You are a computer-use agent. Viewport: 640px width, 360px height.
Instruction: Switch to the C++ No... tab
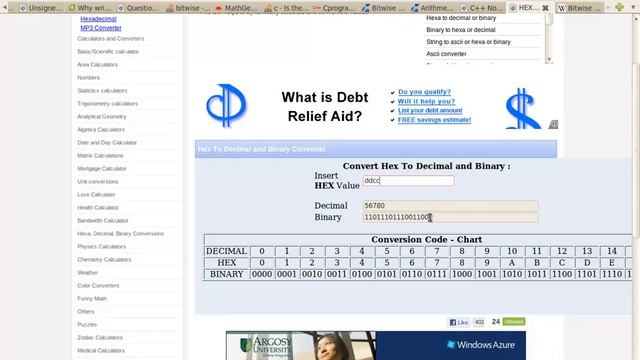coord(481,8)
